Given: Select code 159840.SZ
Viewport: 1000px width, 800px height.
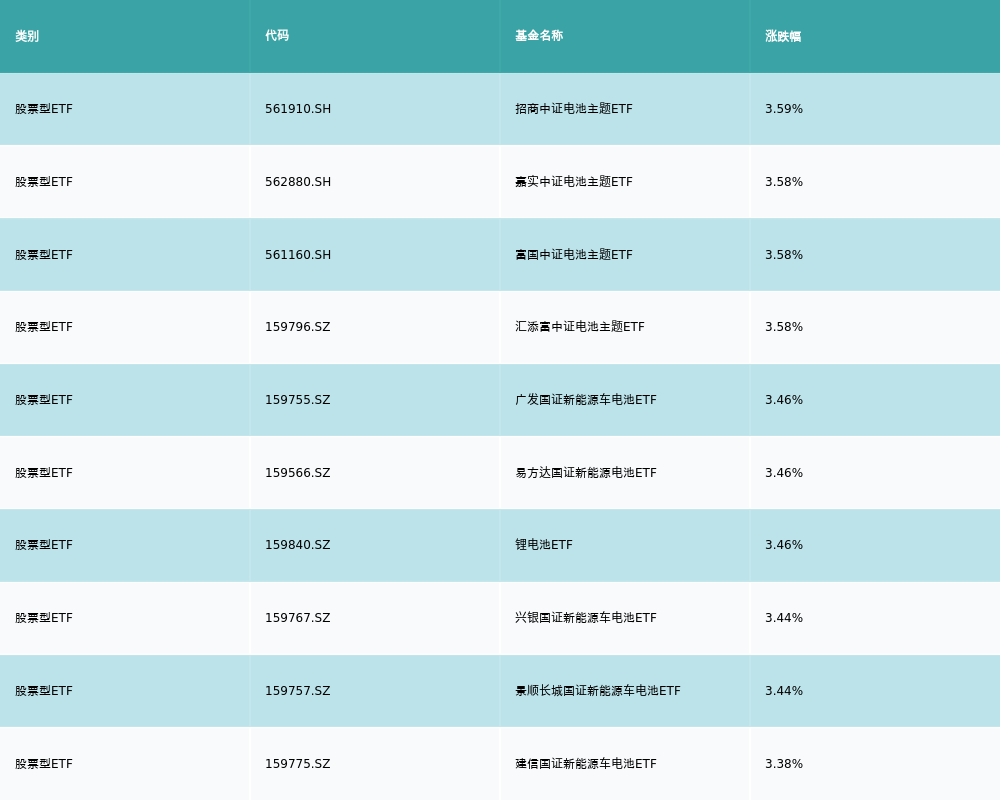Looking at the screenshot, I should click(298, 545).
